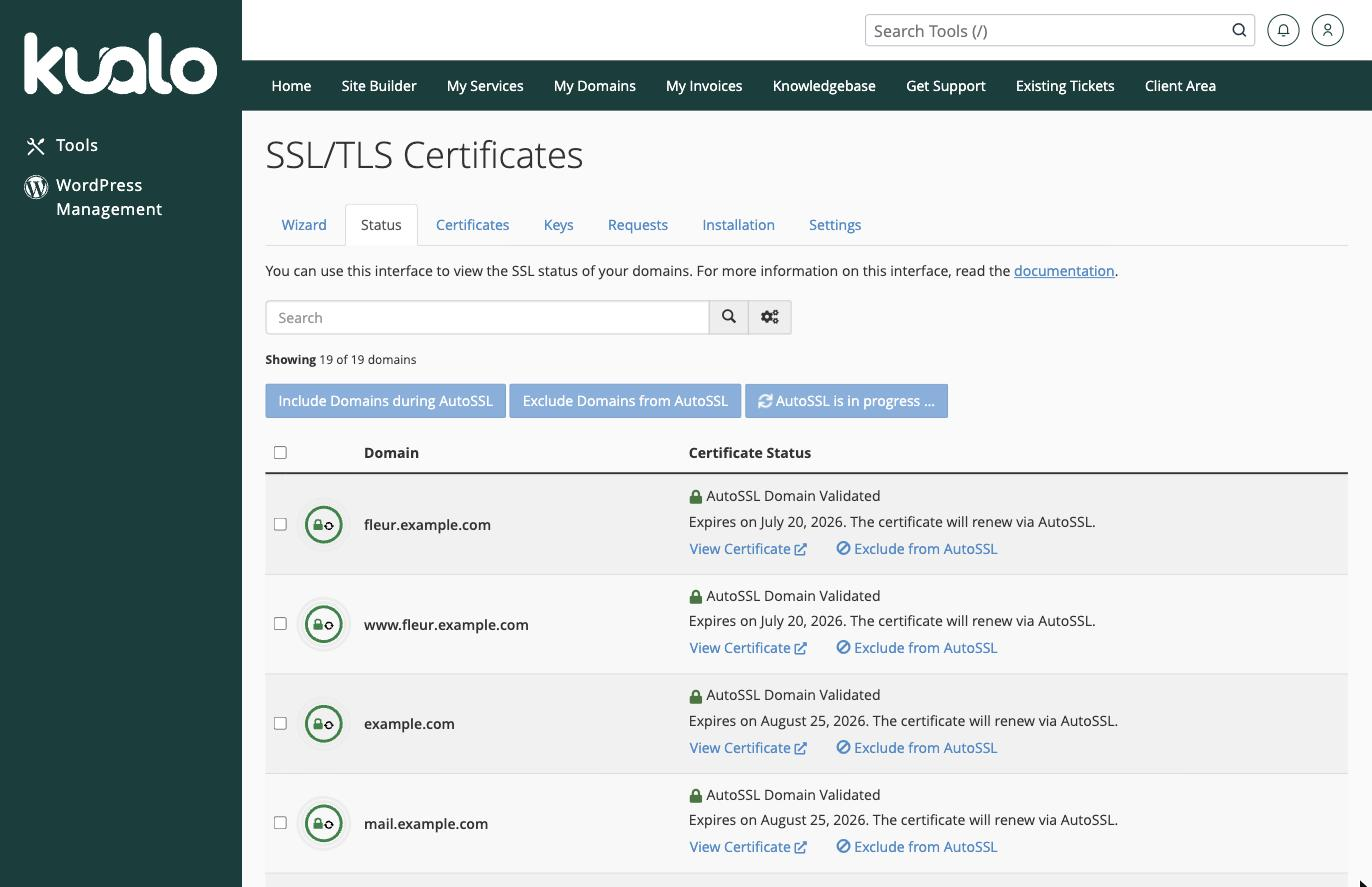Open My Domains menu item
1372x887 pixels.
595,86
